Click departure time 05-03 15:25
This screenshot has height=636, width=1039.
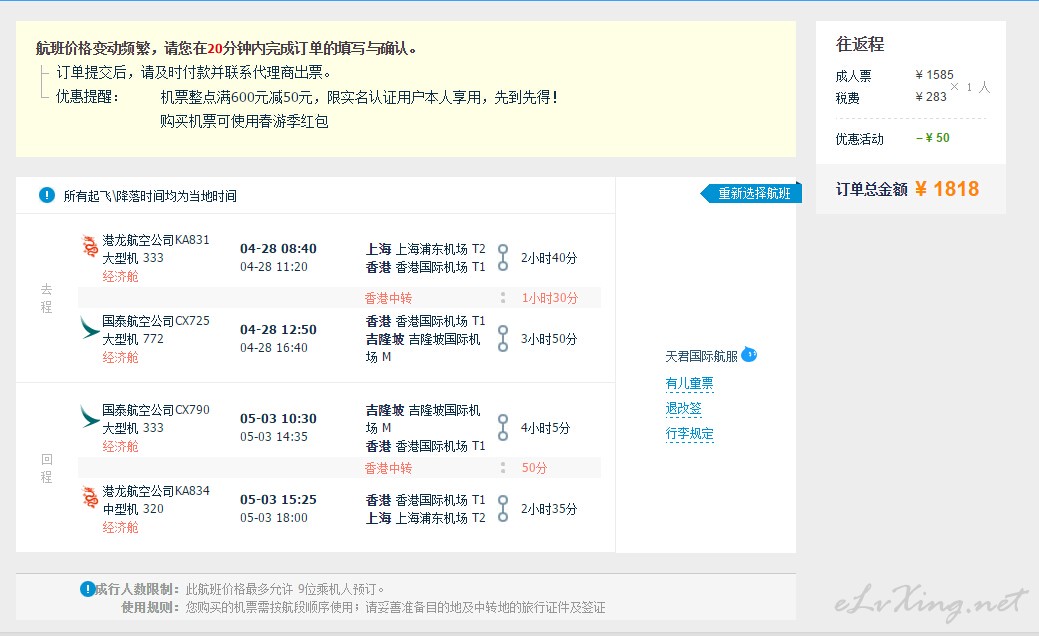click(278, 500)
